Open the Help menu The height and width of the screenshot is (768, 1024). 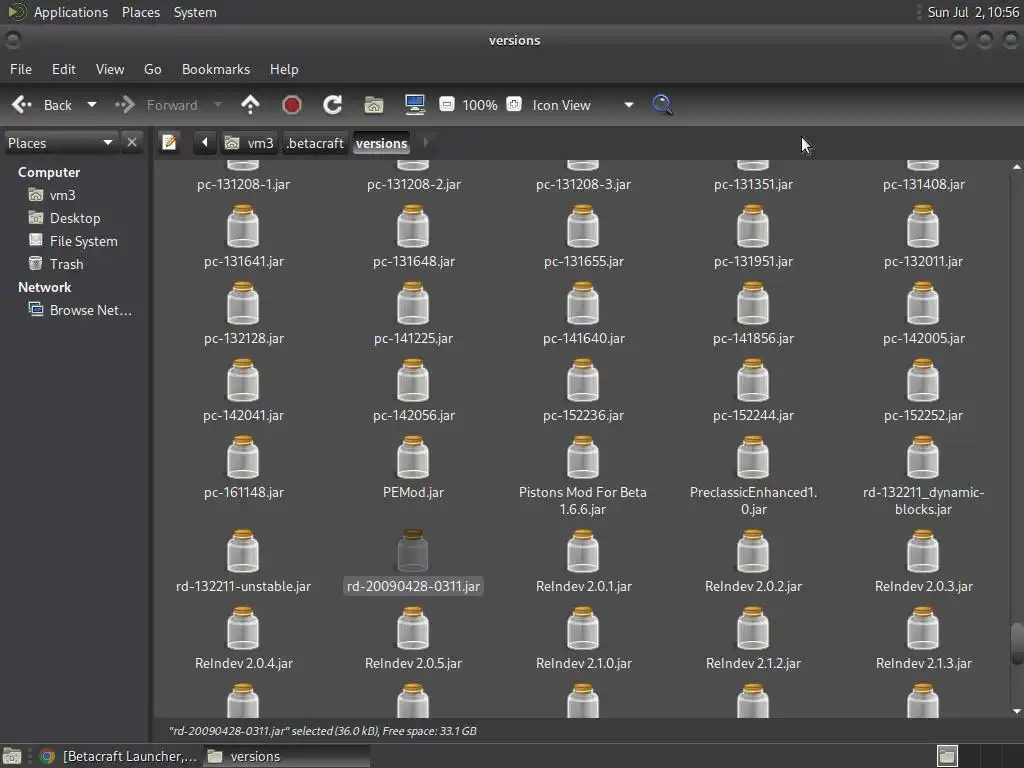(284, 69)
